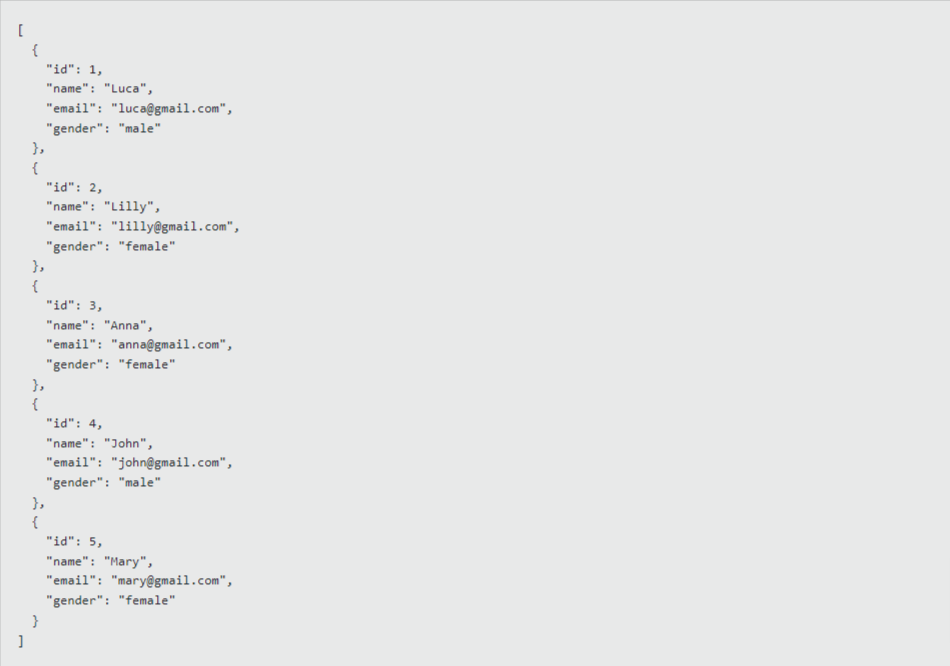Screen dimensions: 950x666
Task: Click the first "gender": "male" line
Action: (104, 128)
